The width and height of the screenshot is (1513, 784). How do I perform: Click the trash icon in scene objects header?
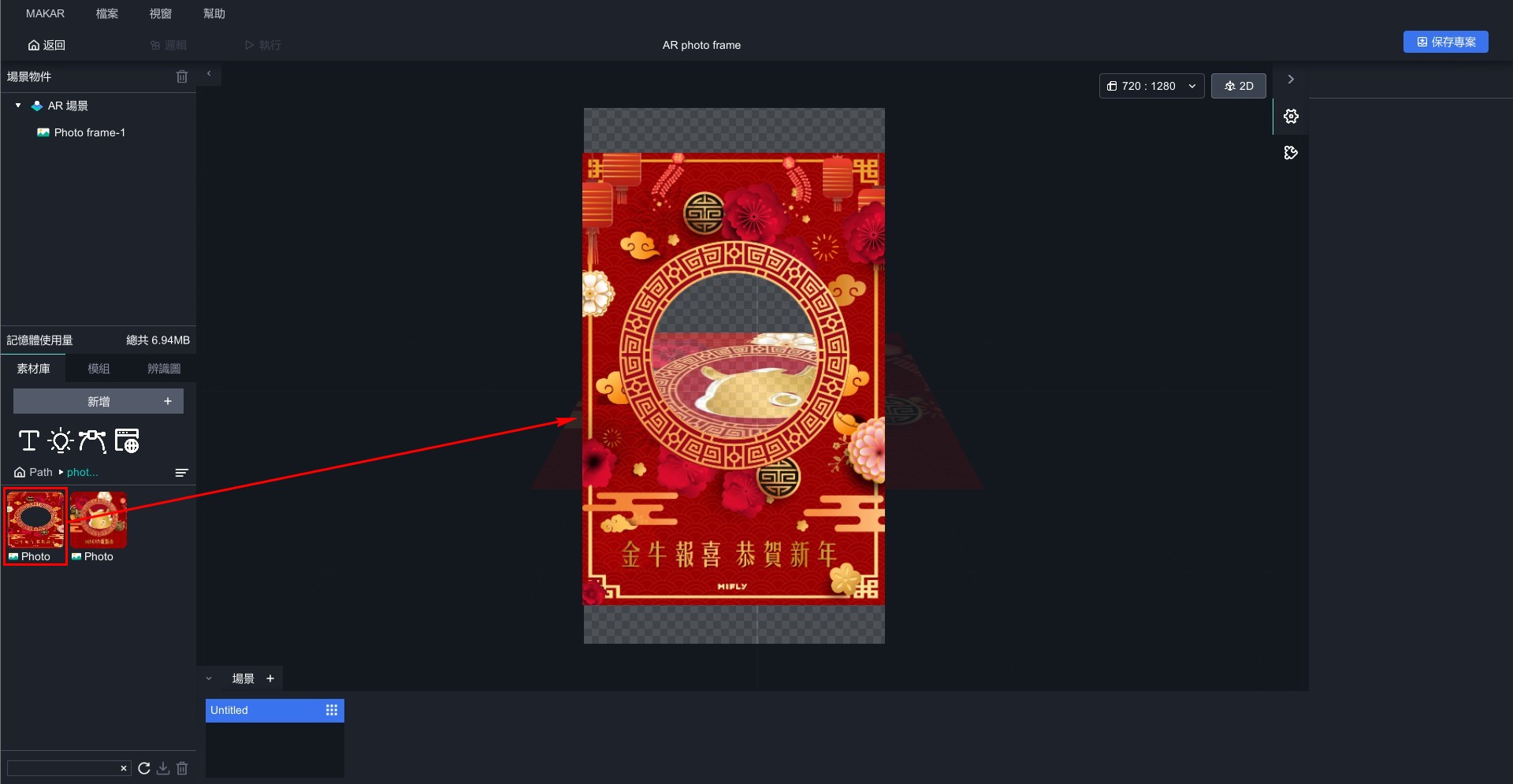[182, 76]
